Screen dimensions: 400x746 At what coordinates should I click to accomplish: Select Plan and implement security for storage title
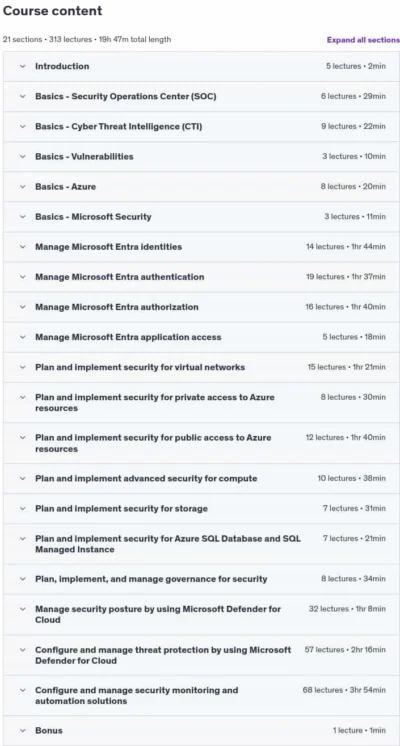click(x=121, y=509)
